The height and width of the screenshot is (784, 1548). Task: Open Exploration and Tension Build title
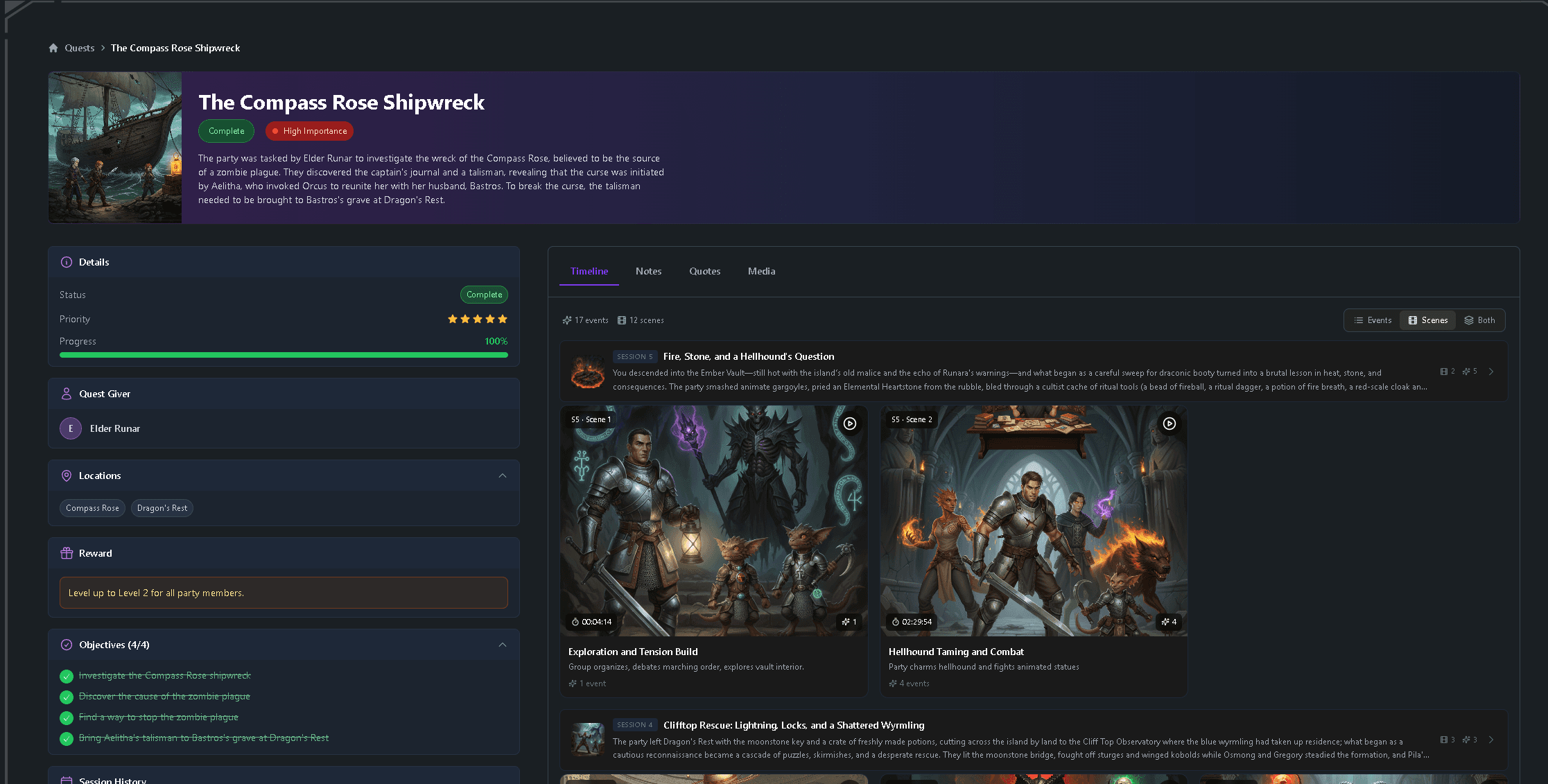click(633, 652)
